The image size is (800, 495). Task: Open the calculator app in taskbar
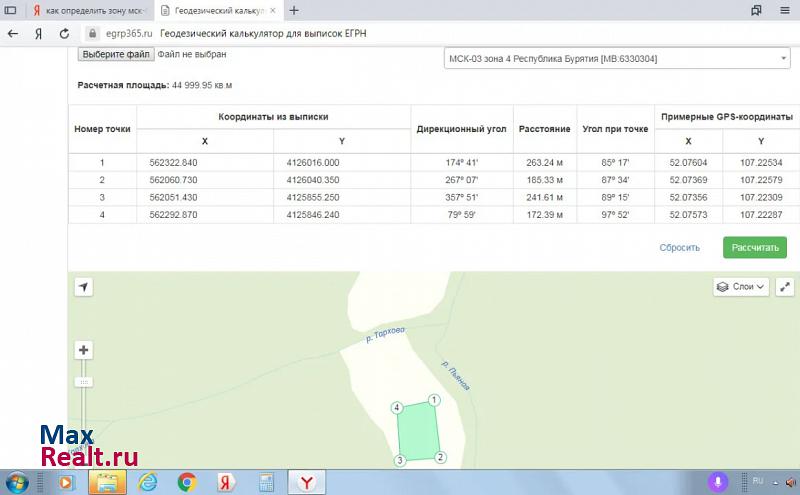pyautogui.click(x=267, y=482)
